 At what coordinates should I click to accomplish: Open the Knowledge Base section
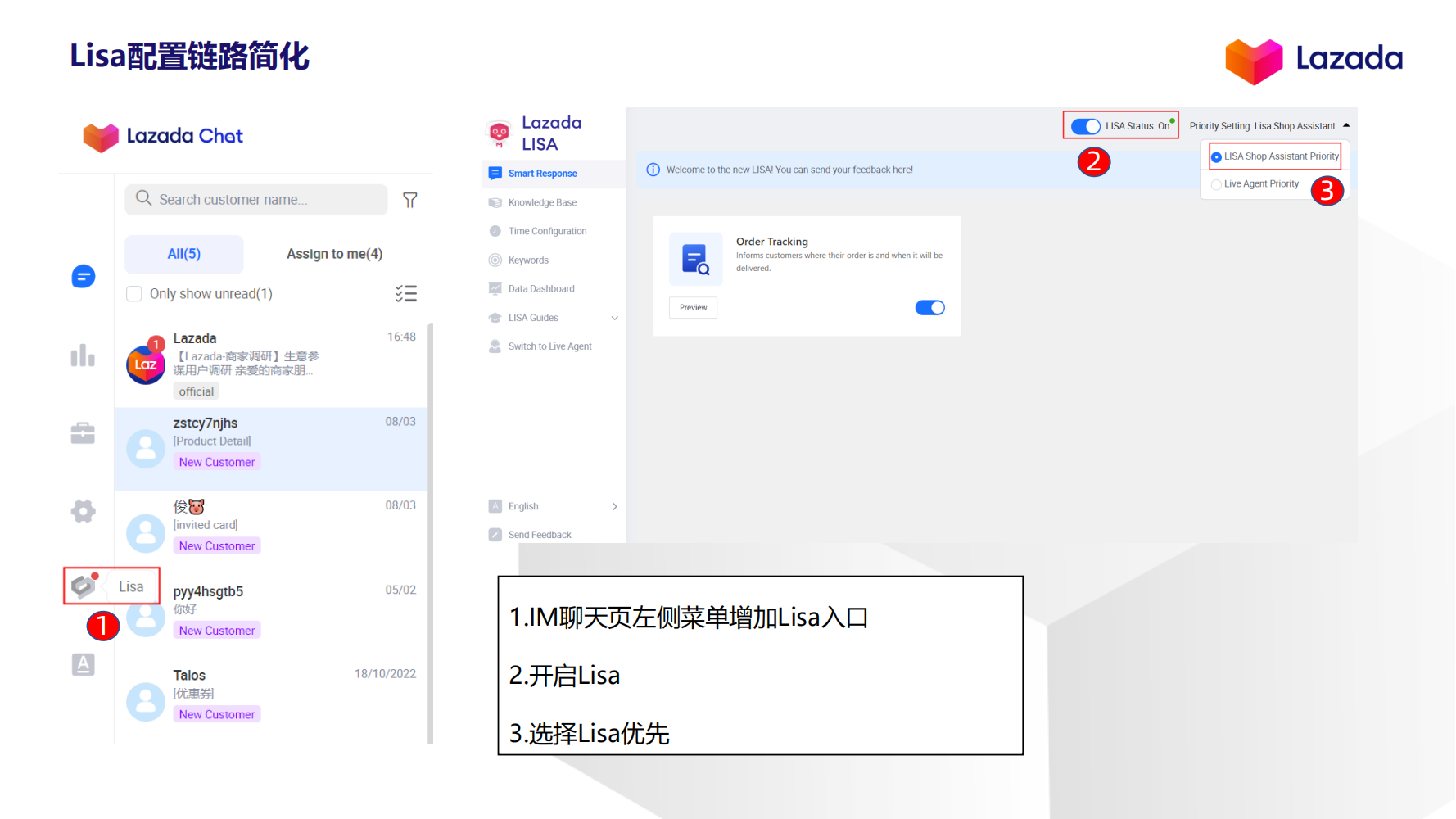click(541, 202)
